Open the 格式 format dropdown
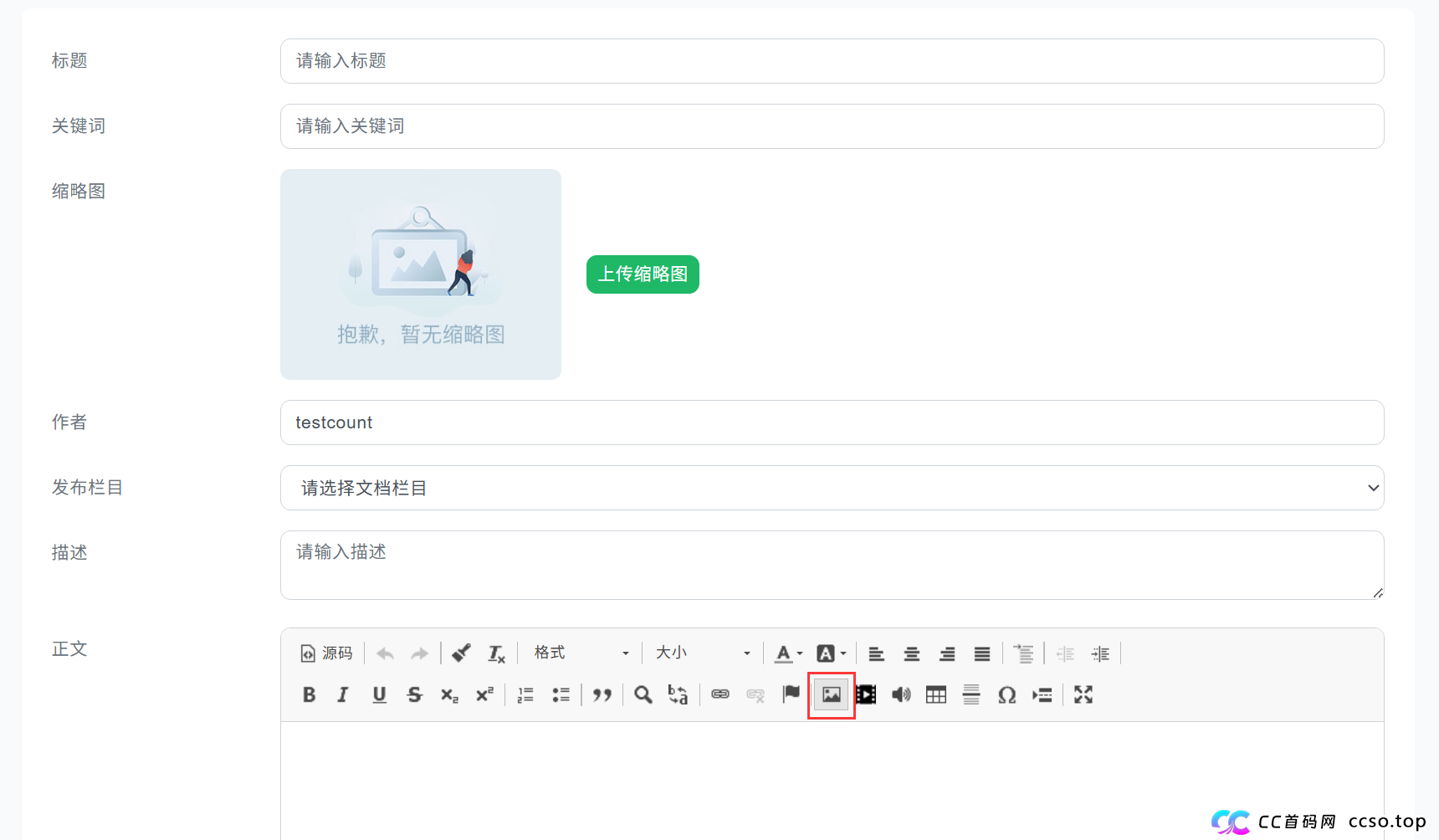1439x840 pixels. [x=581, y=653]
